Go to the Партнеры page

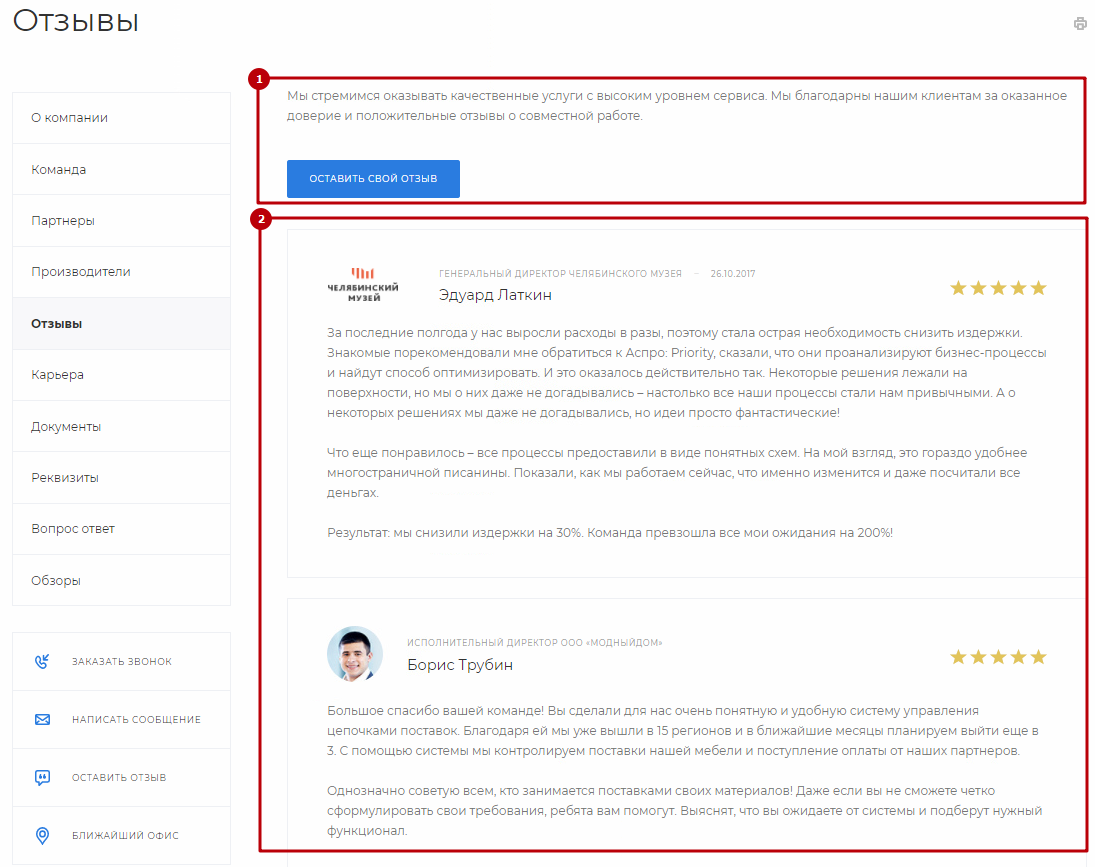tap(122, 221)
